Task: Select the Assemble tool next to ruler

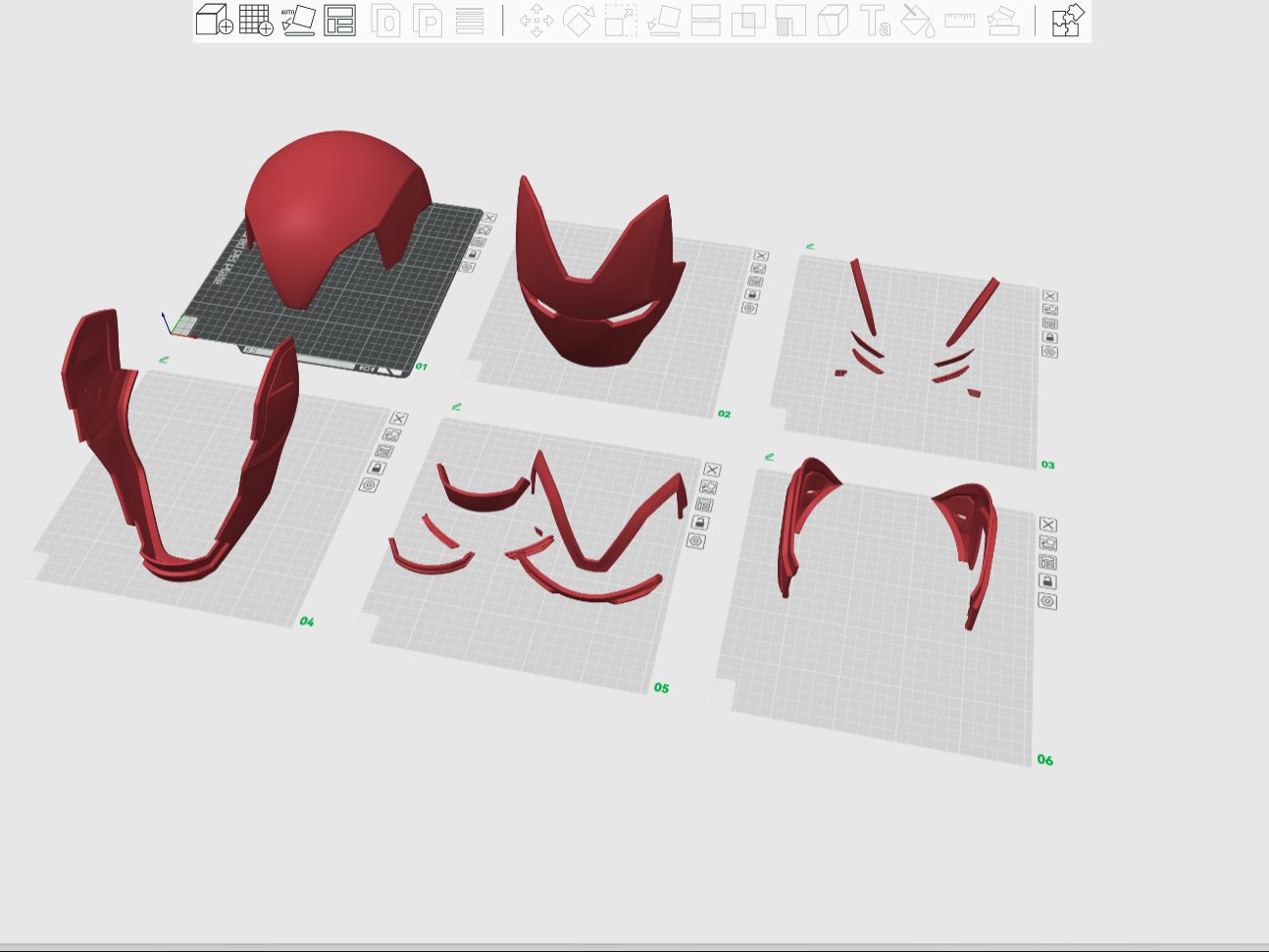Action: tap(1002, 21)
